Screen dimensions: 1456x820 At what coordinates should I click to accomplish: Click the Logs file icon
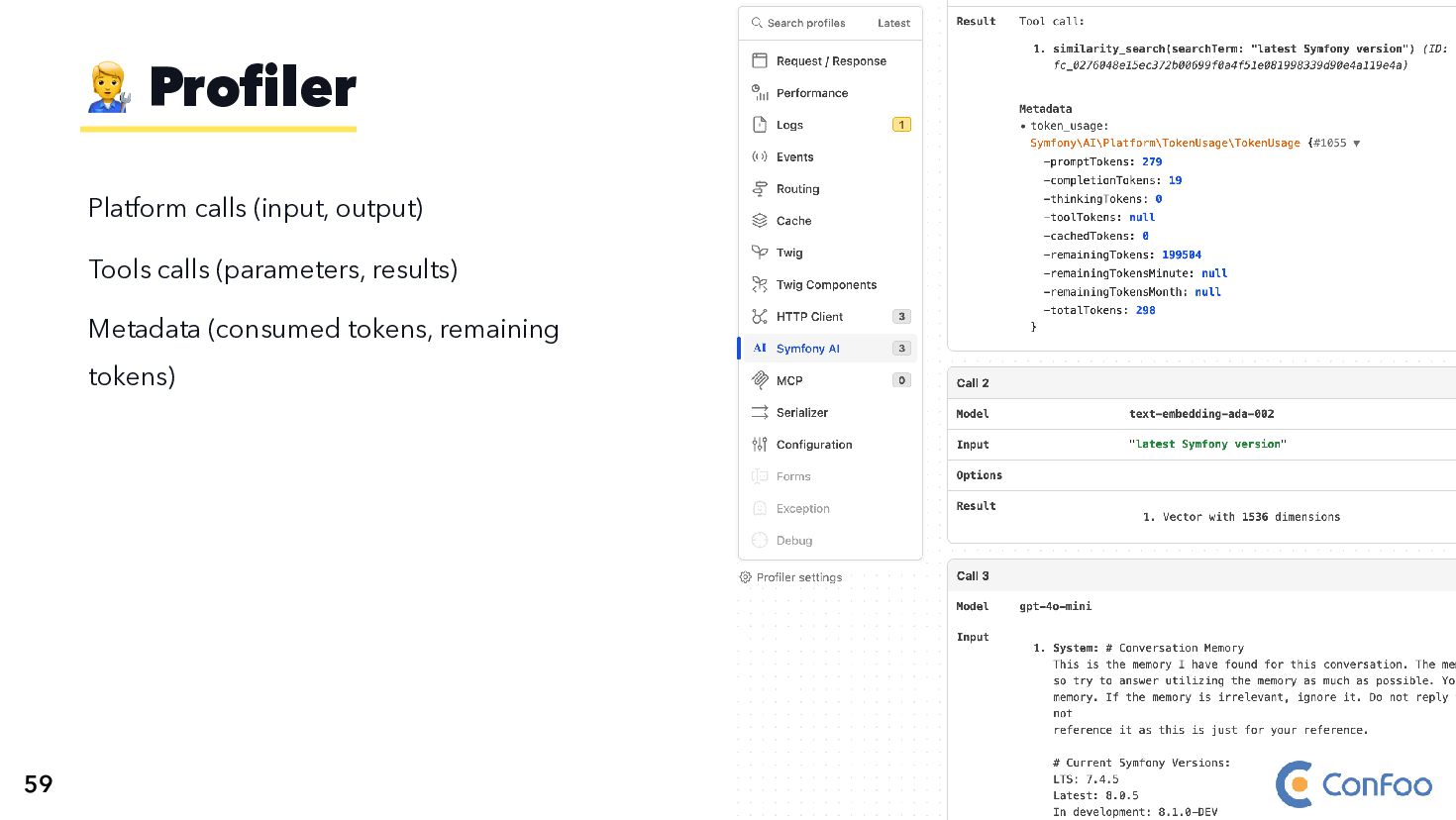click(x=760, y=125)
